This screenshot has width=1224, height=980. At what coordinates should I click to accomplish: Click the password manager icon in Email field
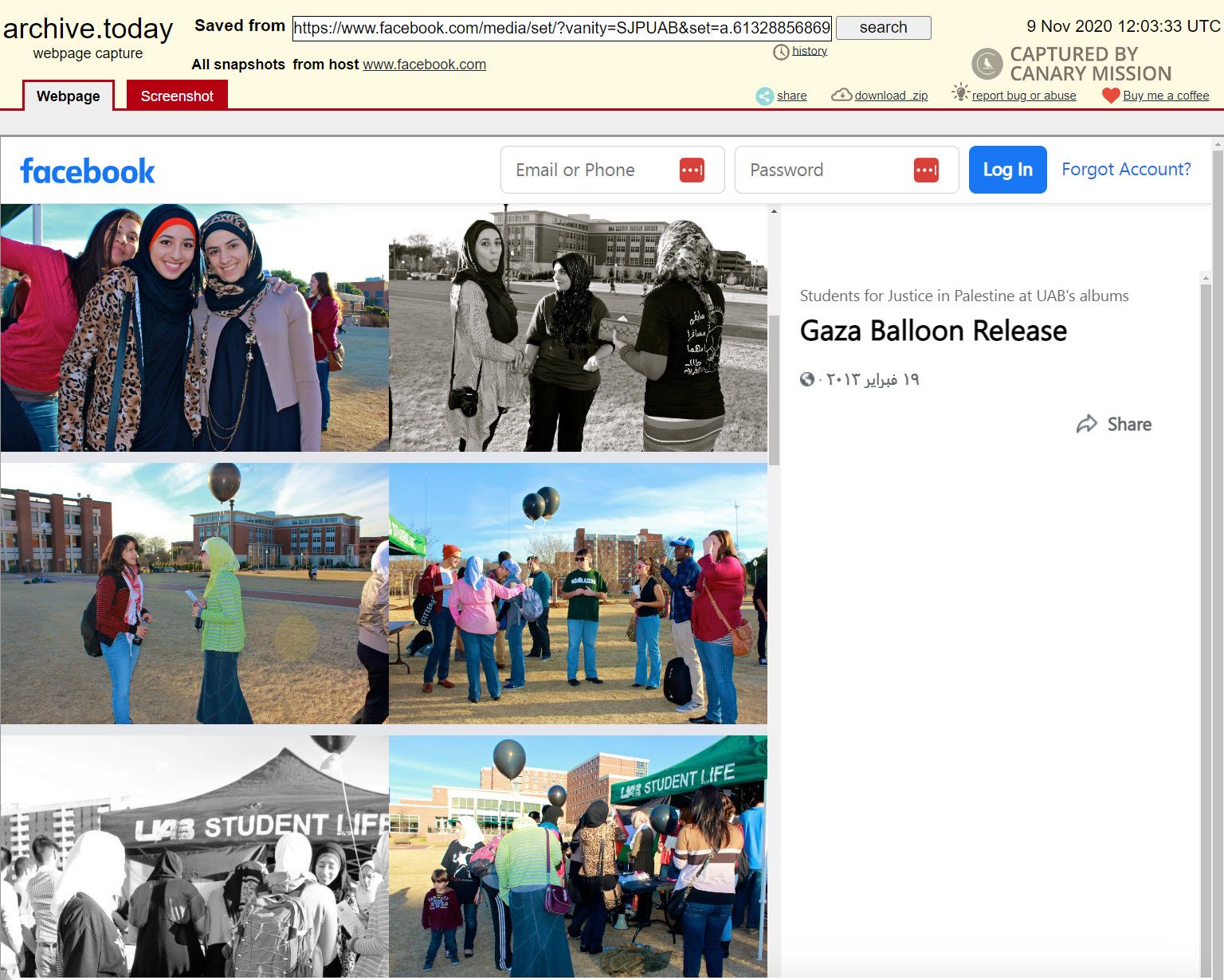coord(692,170)
